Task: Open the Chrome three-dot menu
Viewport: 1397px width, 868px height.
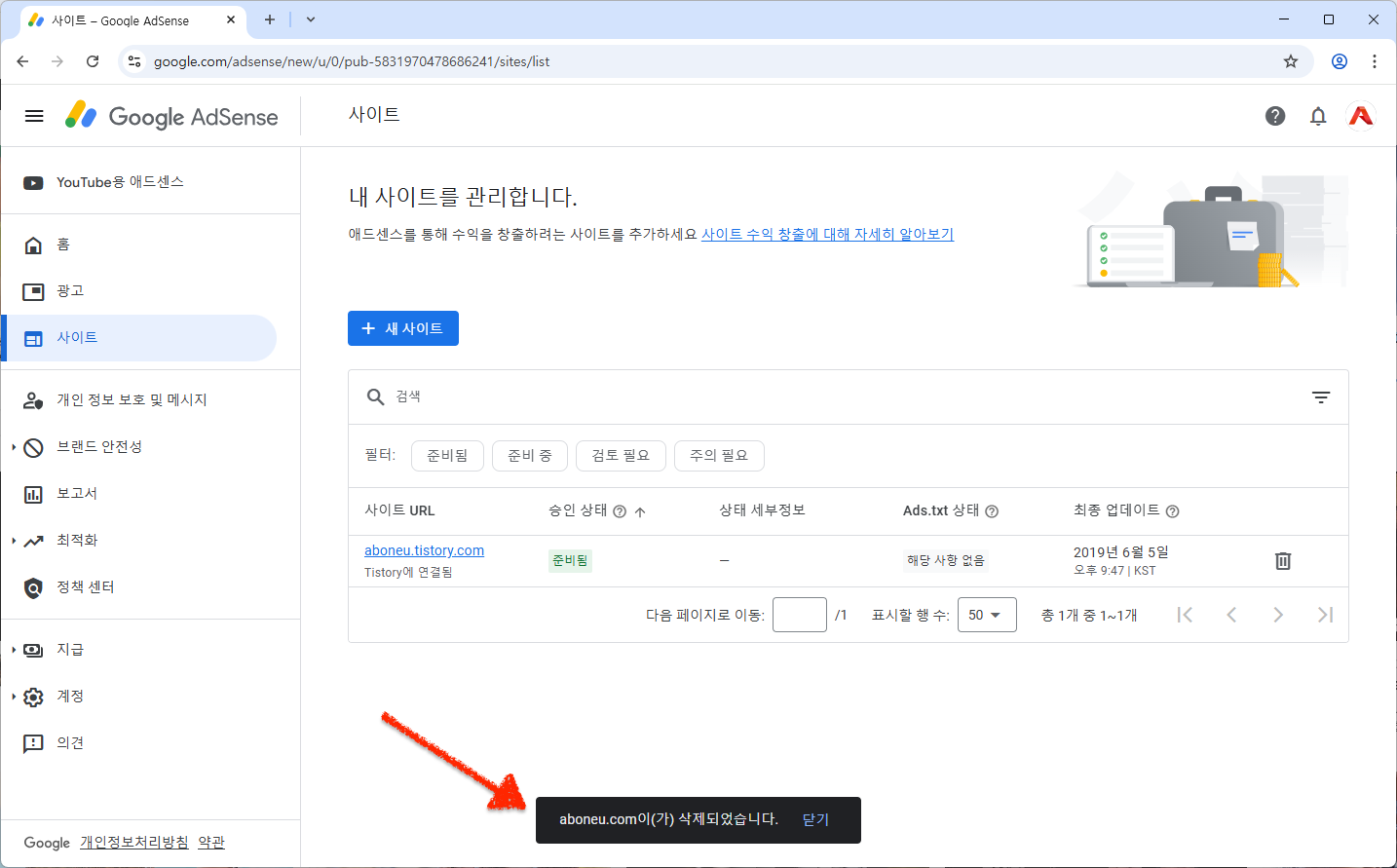Action: coord(1375,61)
